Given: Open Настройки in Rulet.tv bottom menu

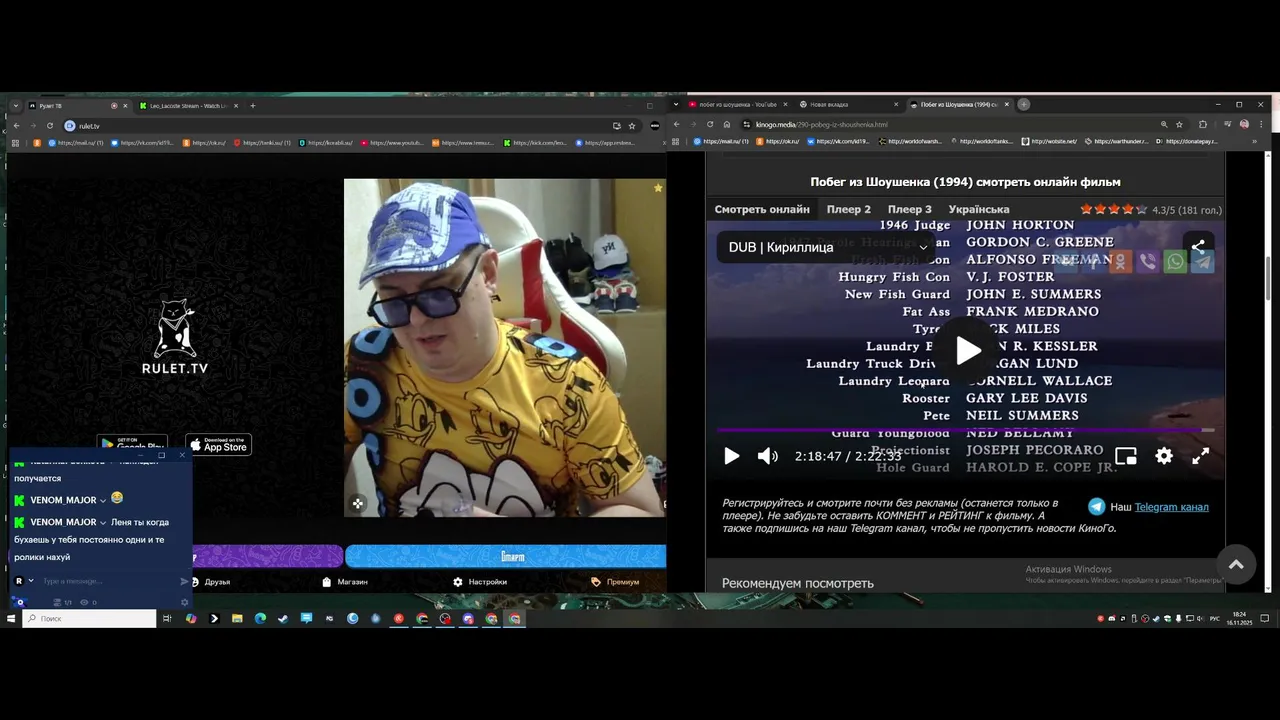Looking at the screenshot, I should [x=480, y=582].
